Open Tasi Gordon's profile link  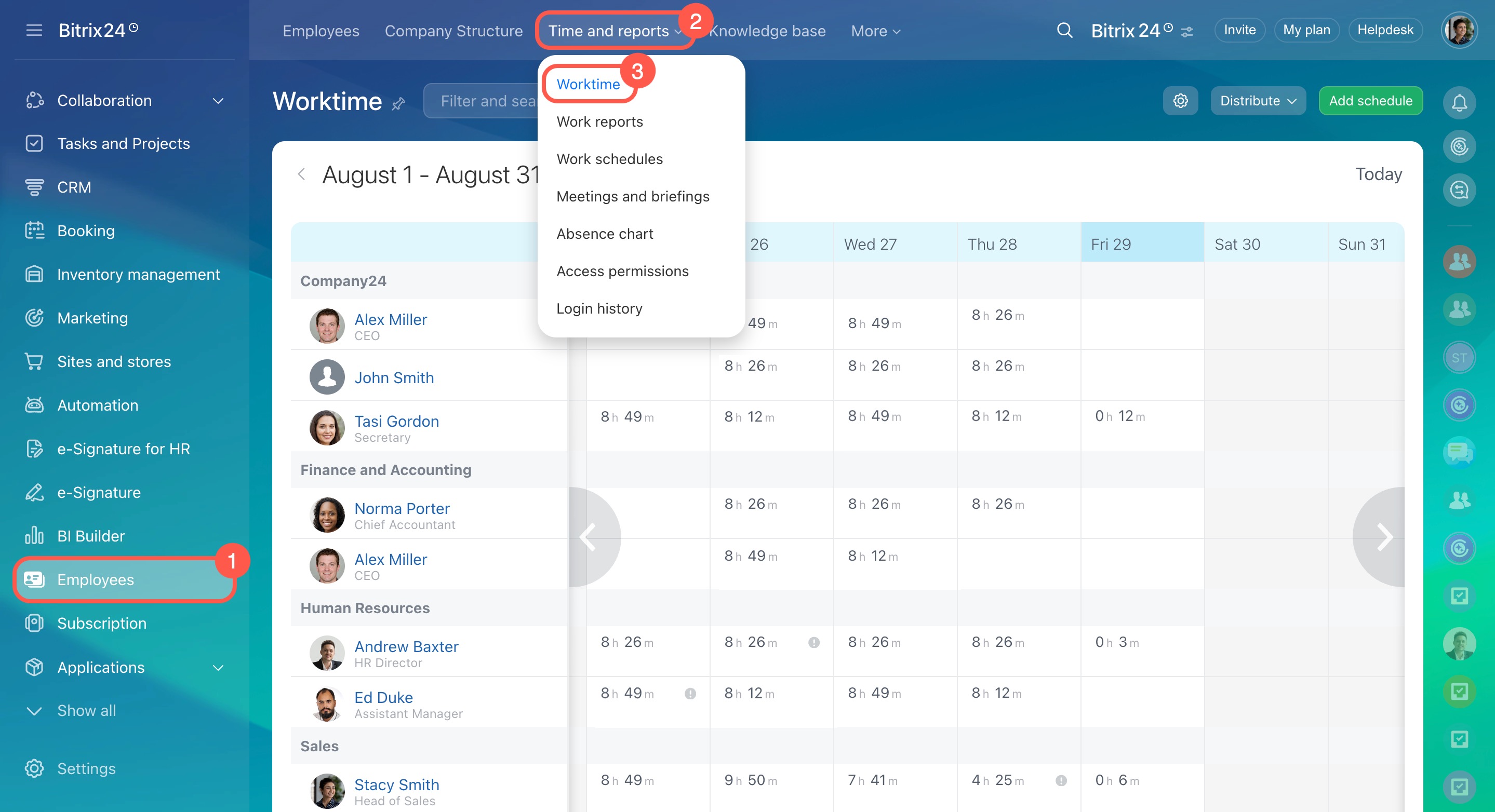(396, 421)
